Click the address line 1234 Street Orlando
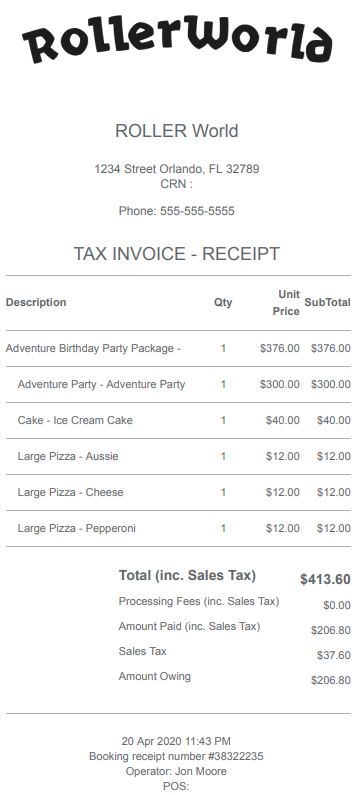 point(176,169)
